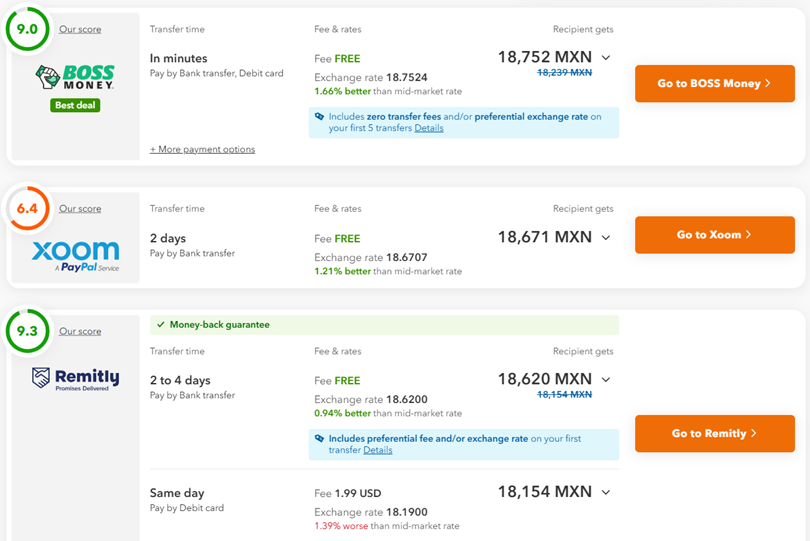The image size is (810, 541).
Task: Expand the 18,671 MXN recipient amount details
Action: click(x=606, y=238)
